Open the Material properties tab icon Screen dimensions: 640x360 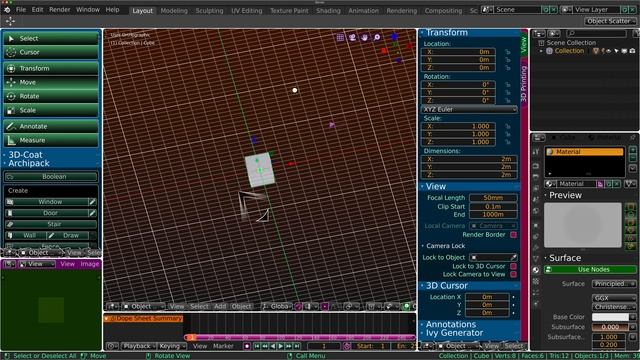tap(536, 270)
